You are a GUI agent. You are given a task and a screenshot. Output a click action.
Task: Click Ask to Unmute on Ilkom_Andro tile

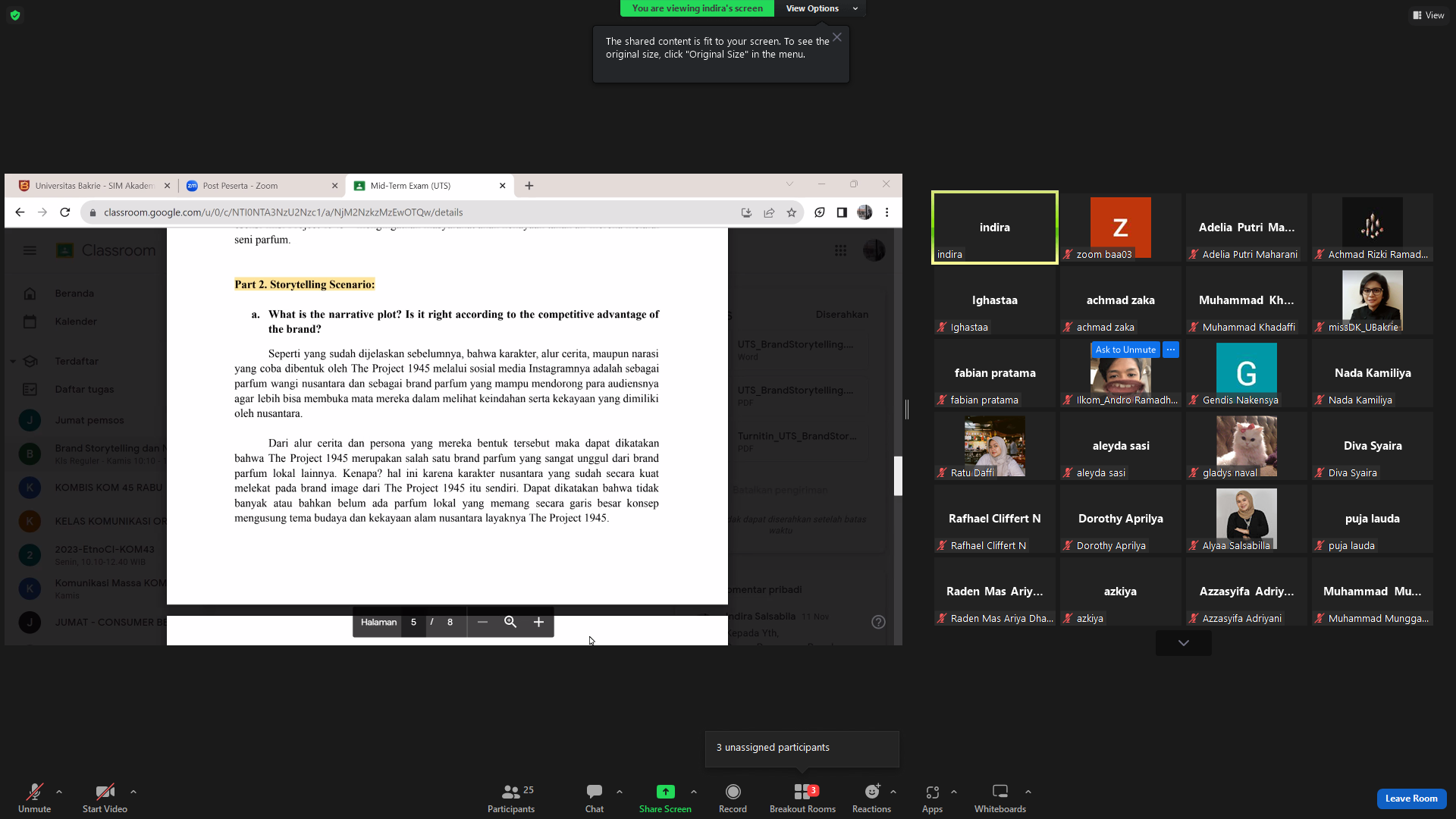point(1125,350)
